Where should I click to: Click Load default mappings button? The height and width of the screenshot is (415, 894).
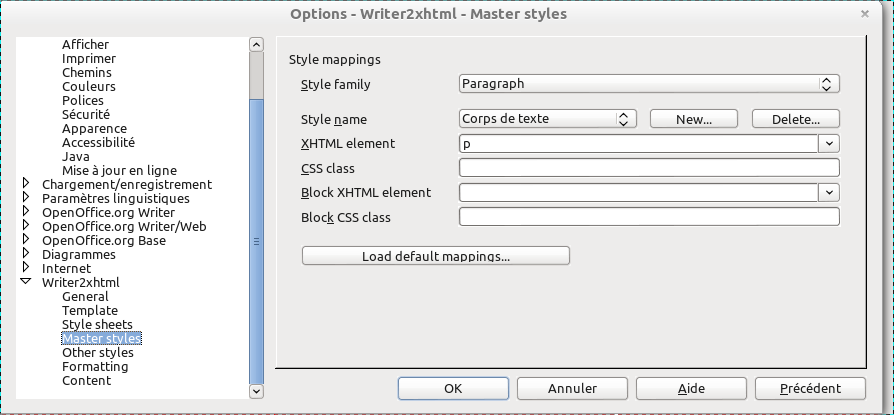coord(436,256)
